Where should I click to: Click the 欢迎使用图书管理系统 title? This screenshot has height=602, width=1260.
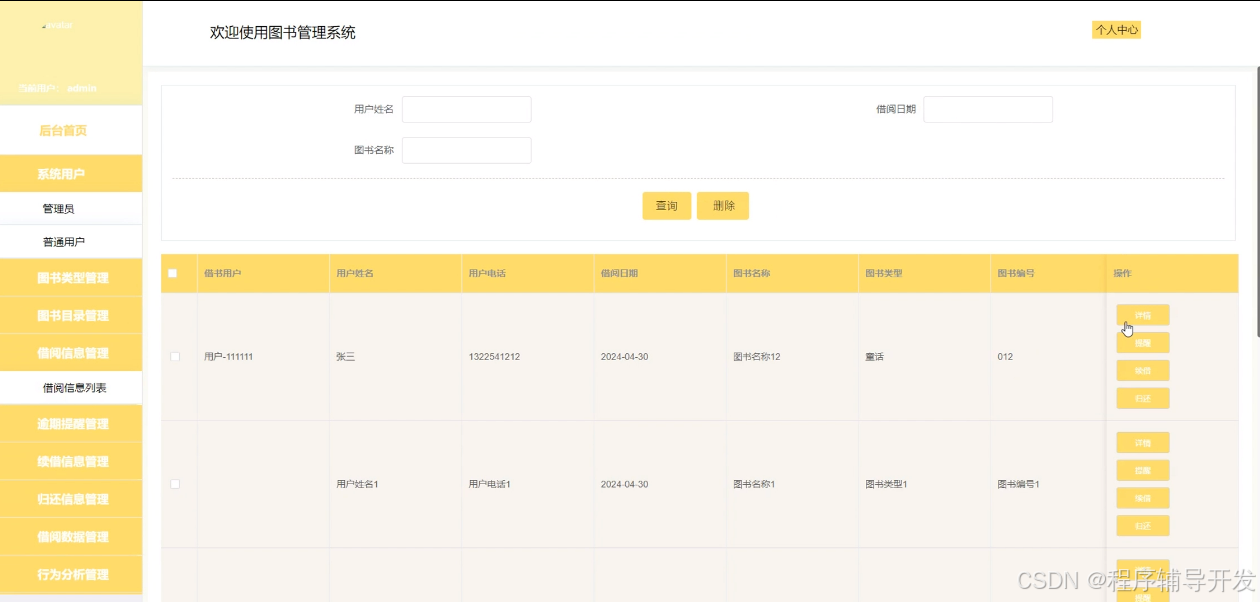pyautogui.click(x=282, y=32)
